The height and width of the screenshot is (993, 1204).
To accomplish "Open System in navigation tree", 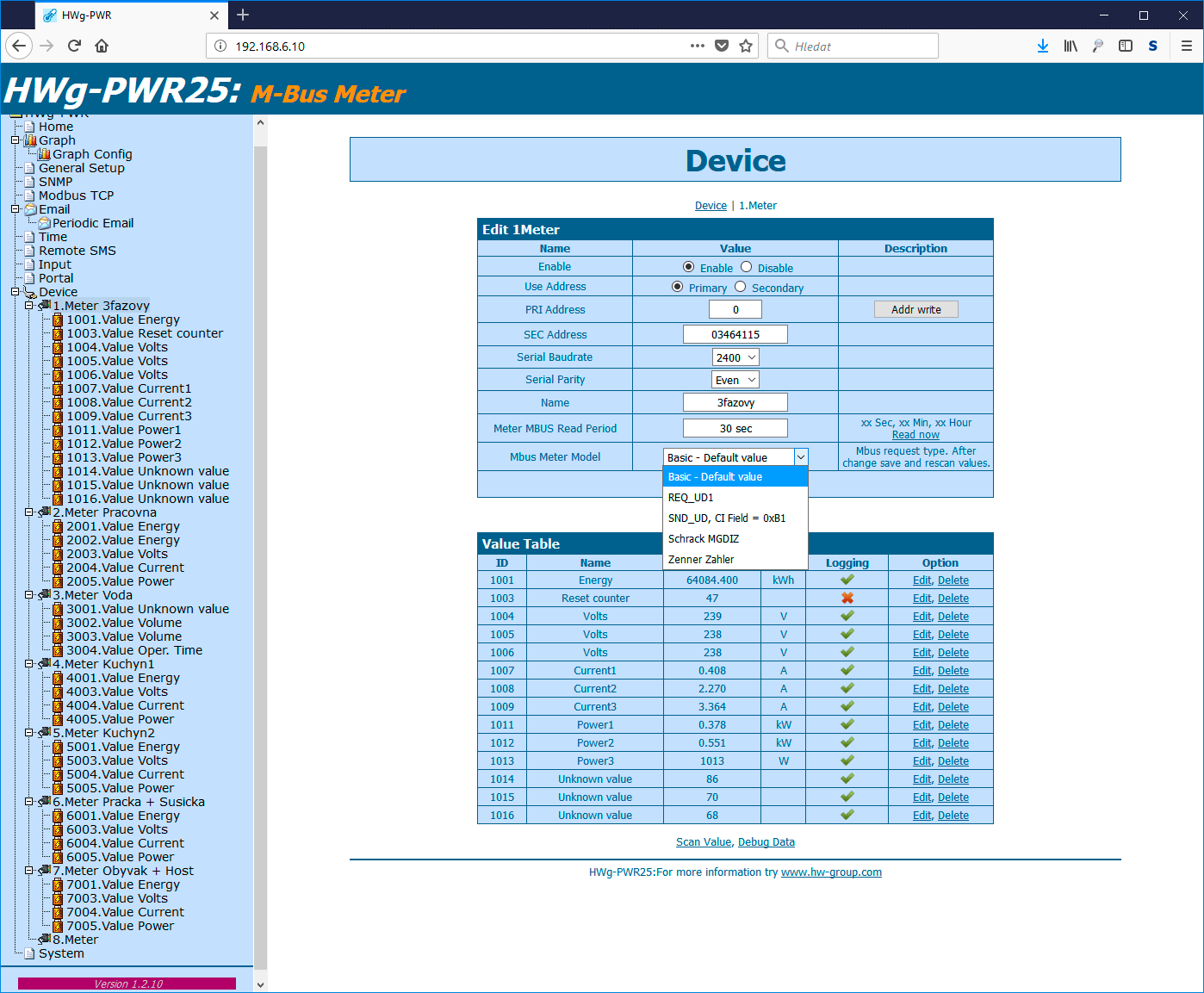I will pyautogui.click(x=61, y=953).
